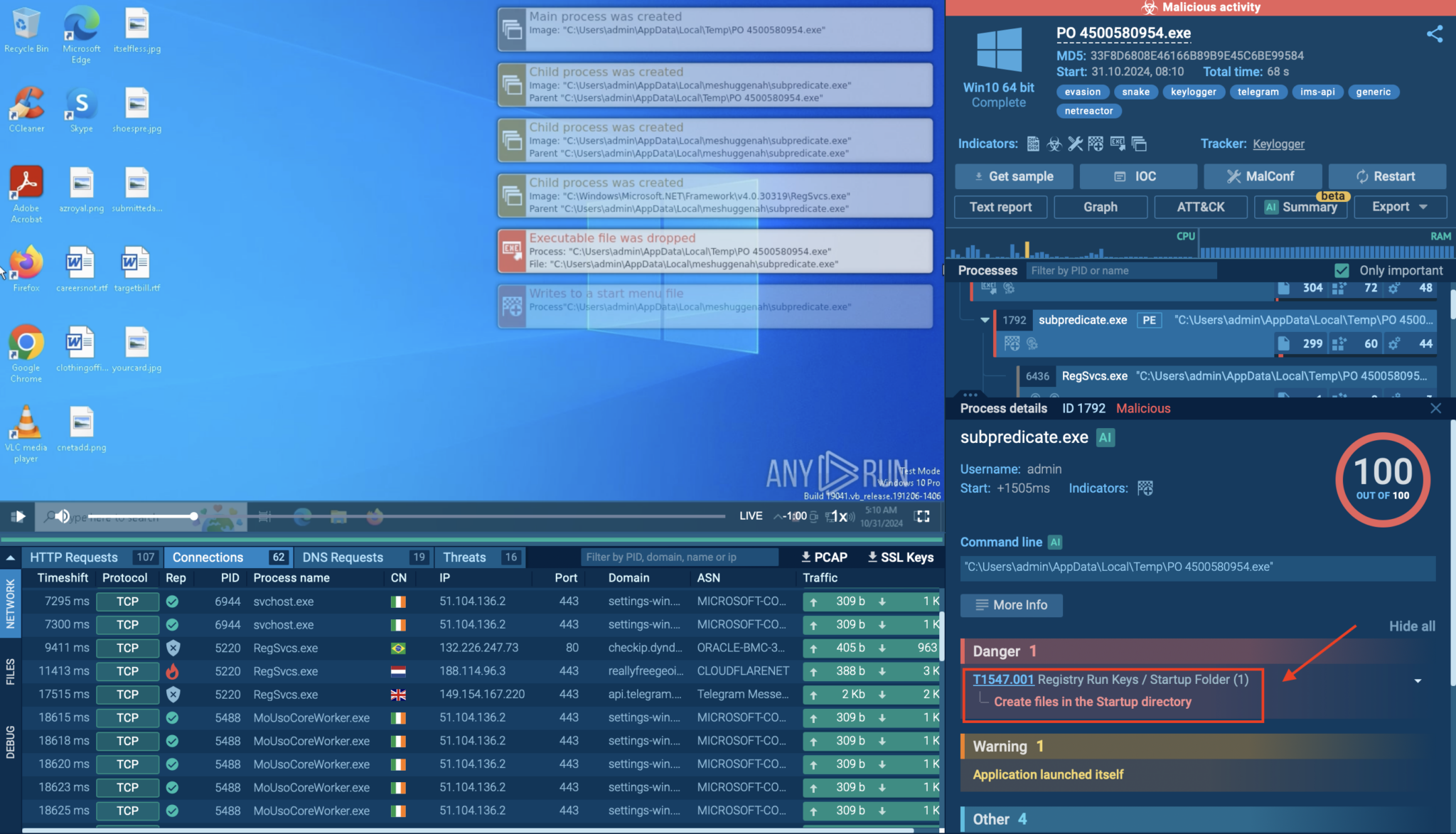Download the PCAP network capture

824,557
